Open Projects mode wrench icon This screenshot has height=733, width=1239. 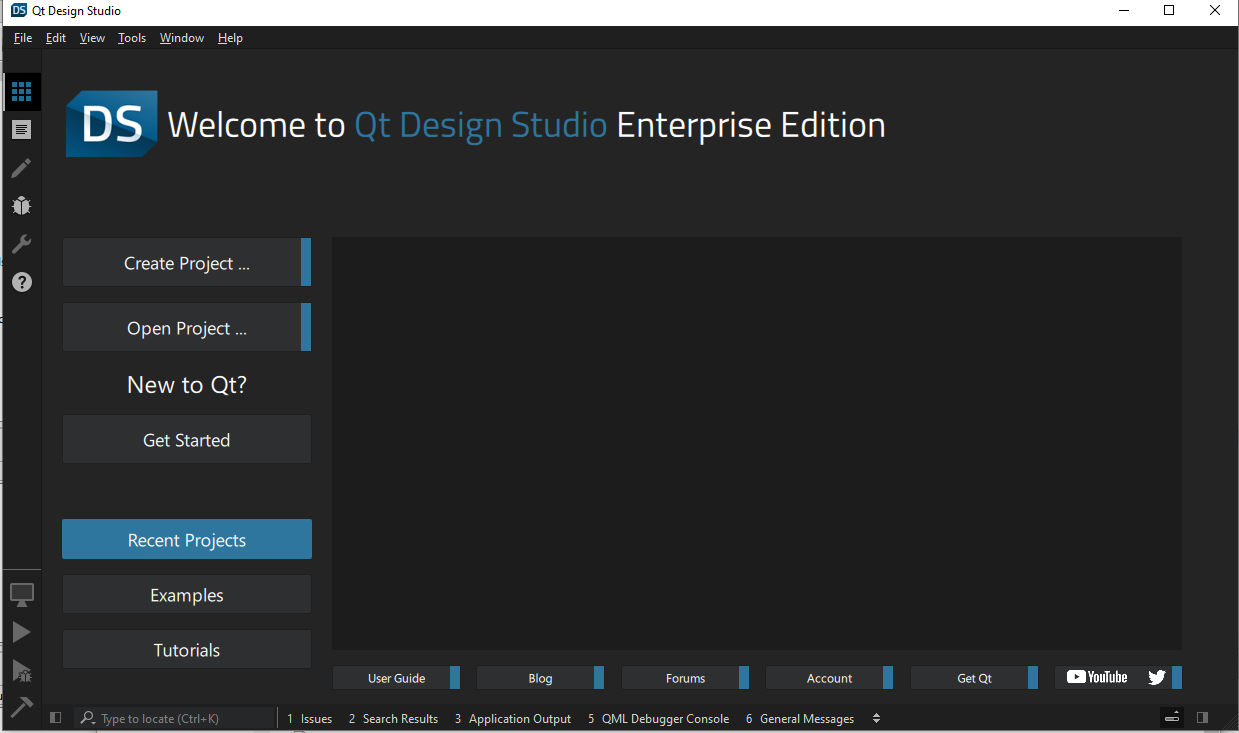click(x=21, y=244)
